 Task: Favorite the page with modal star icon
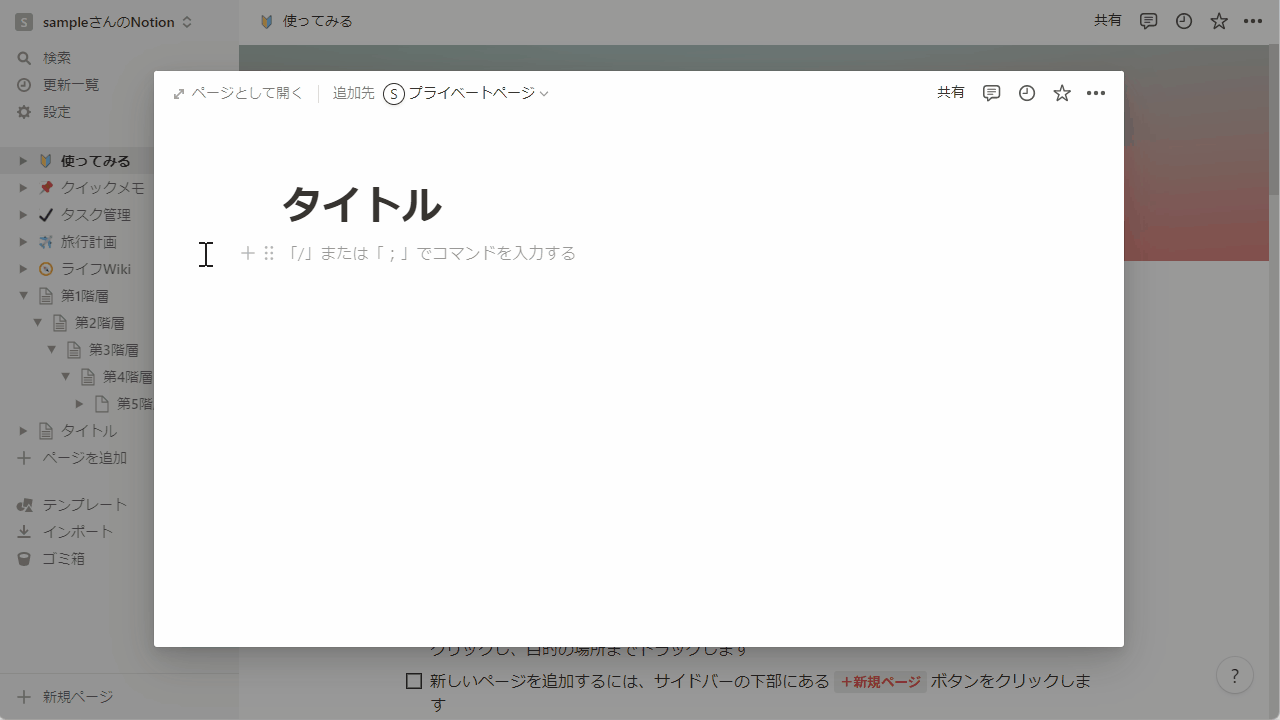1062,93
